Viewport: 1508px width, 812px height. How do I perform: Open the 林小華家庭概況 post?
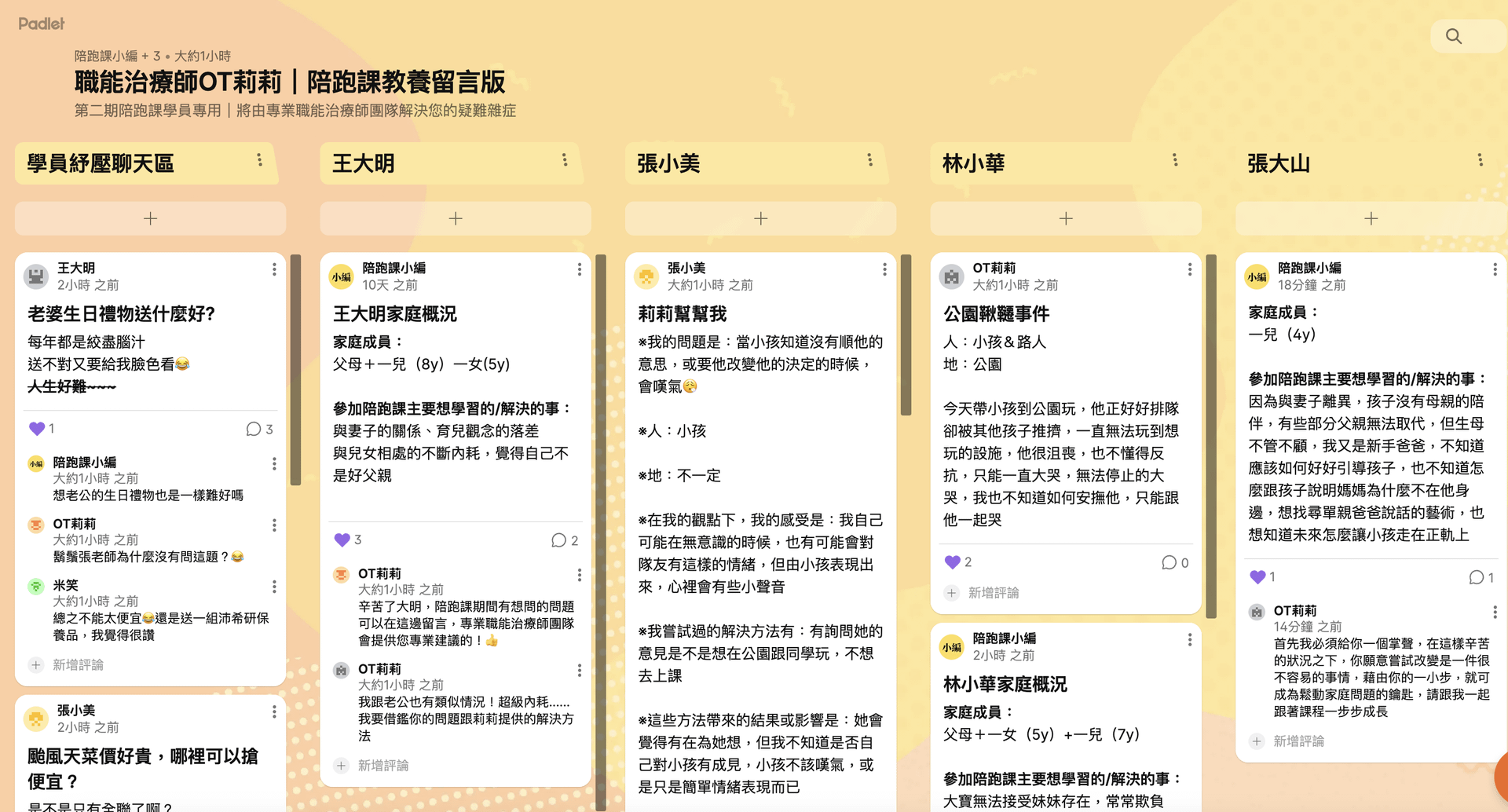click(x=1005, y=684)
